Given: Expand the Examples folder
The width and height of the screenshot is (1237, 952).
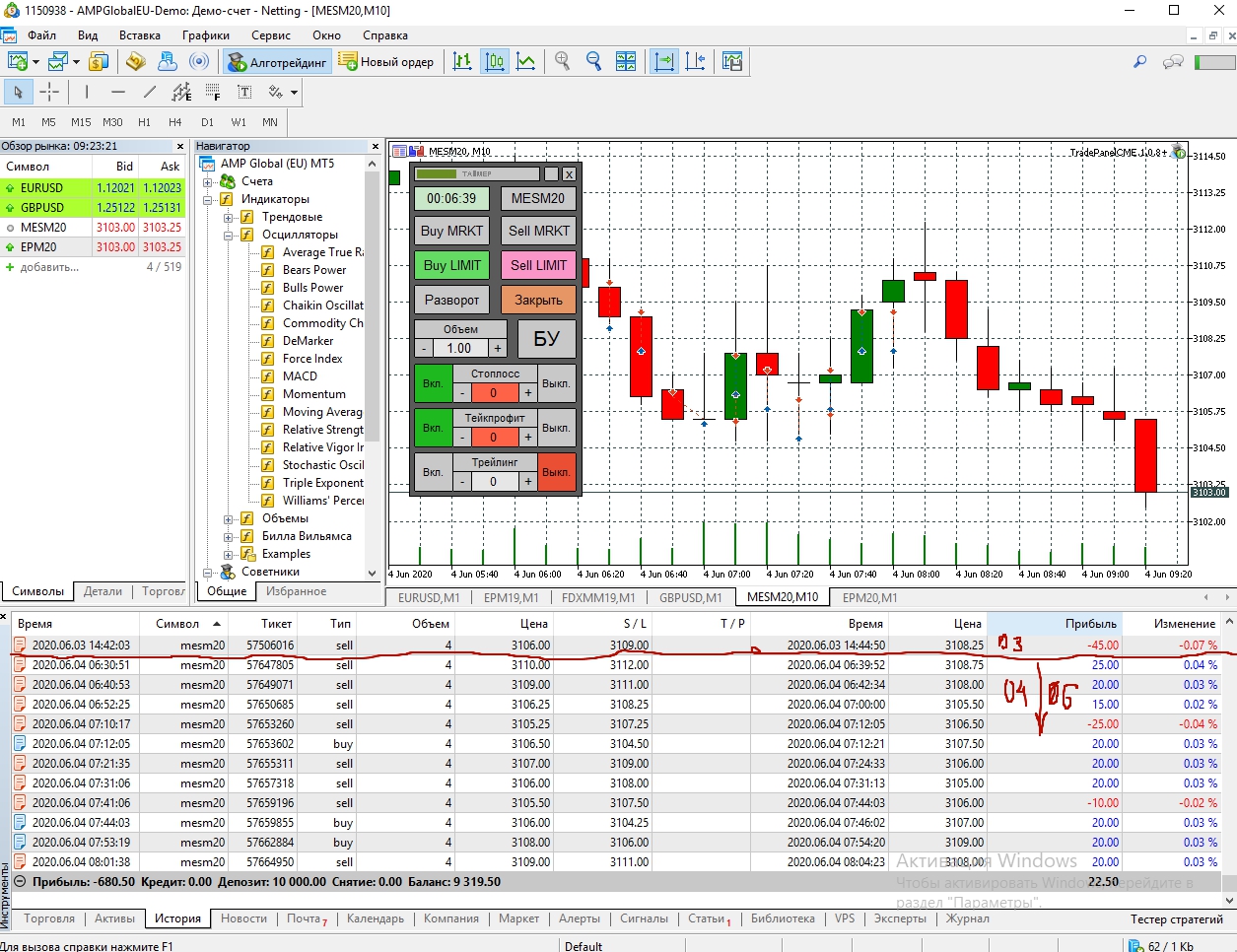Looking at the screenshot, I should (x=229, y=554).
